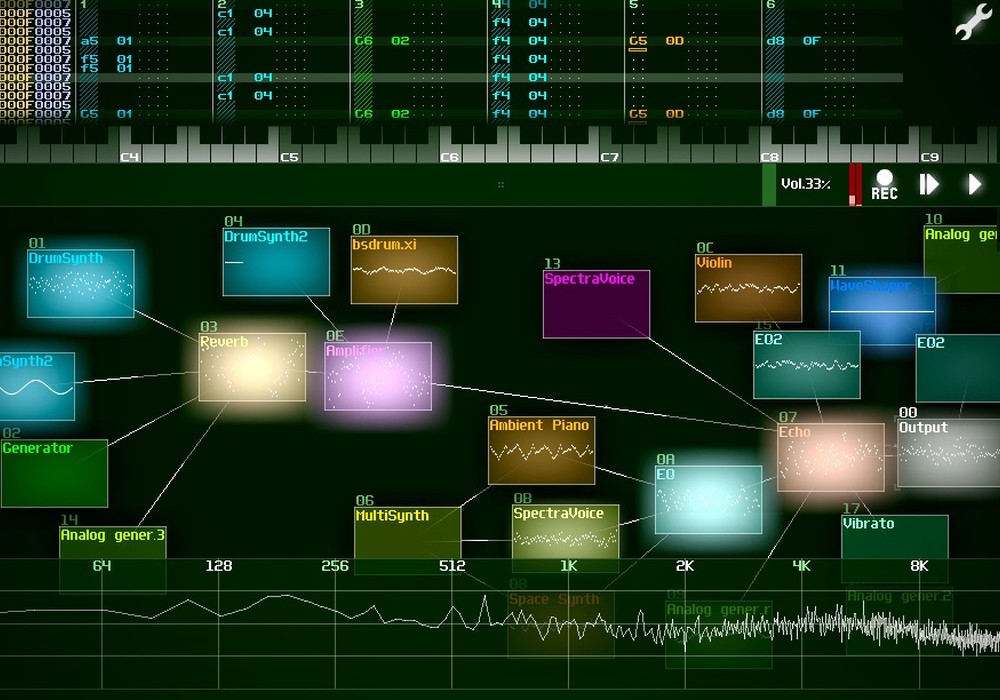Open the wrench settings menu
This screenshot has width=1000, height=700.
[x=970, y=22]
